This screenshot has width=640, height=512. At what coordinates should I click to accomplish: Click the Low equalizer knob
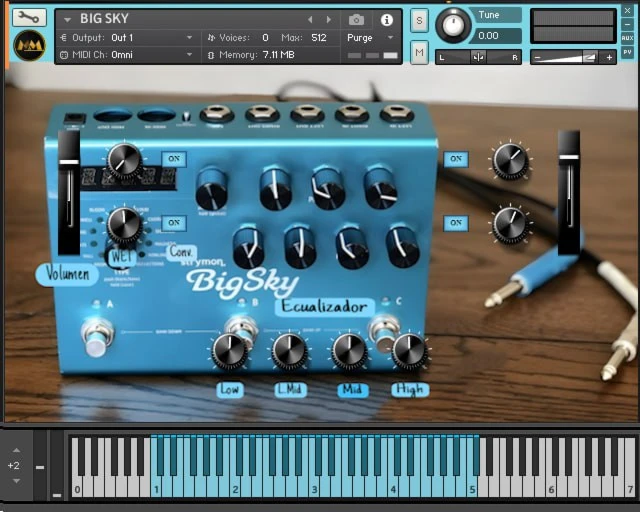coord(230,351)
